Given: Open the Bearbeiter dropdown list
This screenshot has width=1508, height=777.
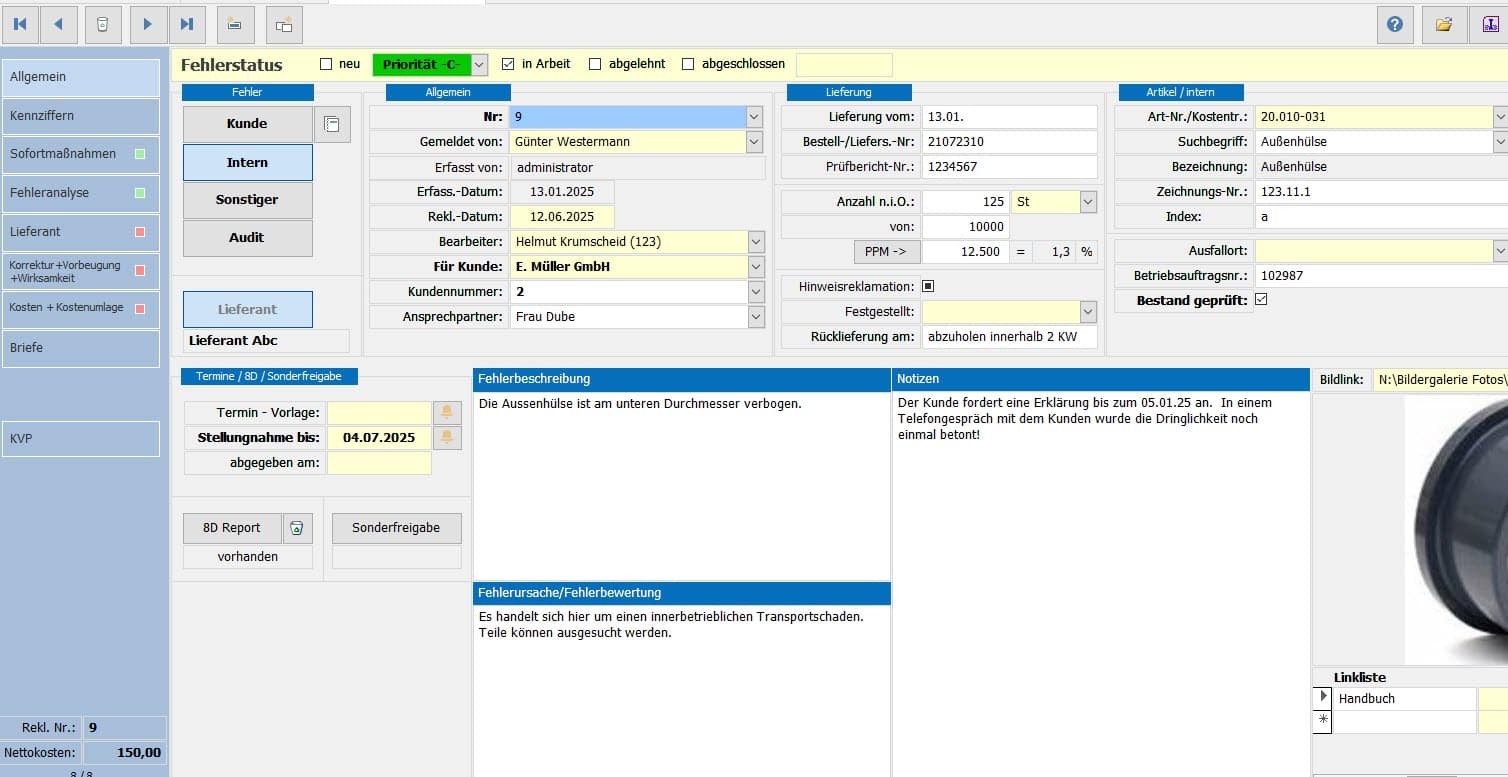Looking at the screenshot, I should [755, 242].
